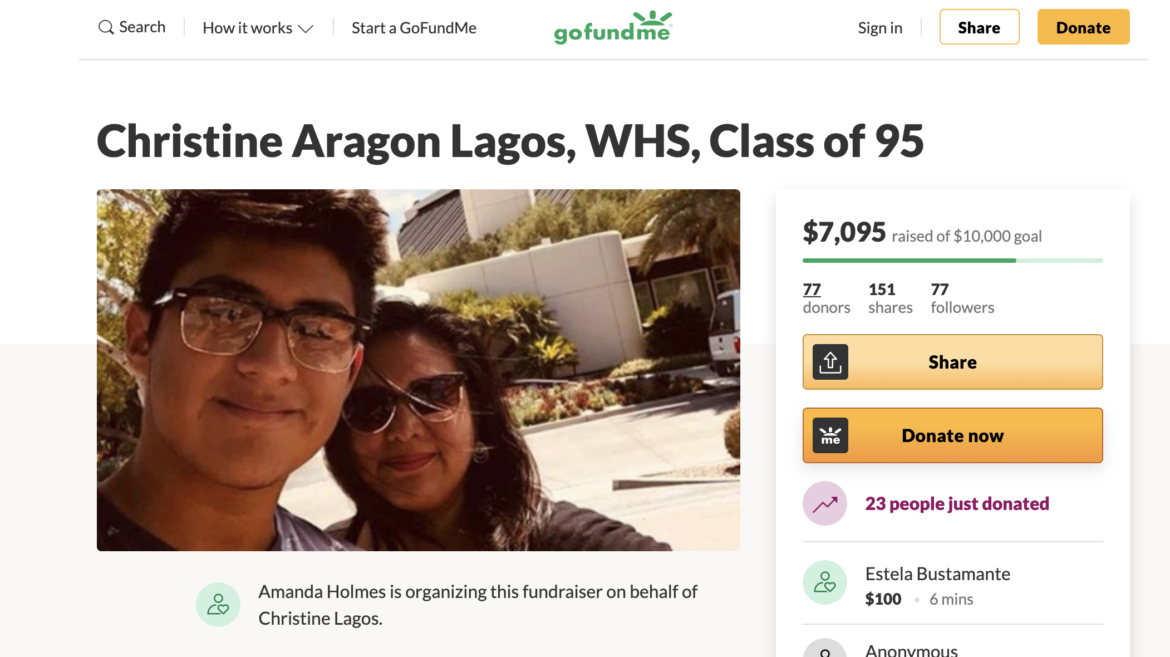Click the trending arrow icon
Screen dimensions: 1170x657
click(825, 504)
